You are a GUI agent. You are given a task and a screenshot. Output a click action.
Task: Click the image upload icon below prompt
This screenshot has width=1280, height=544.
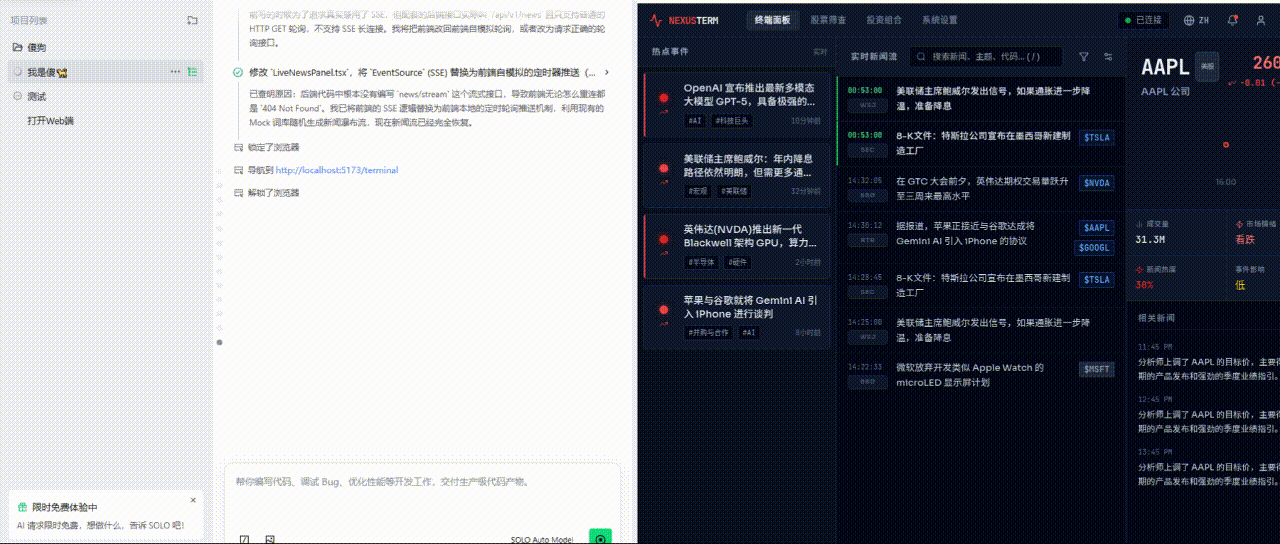pos(270,539)
